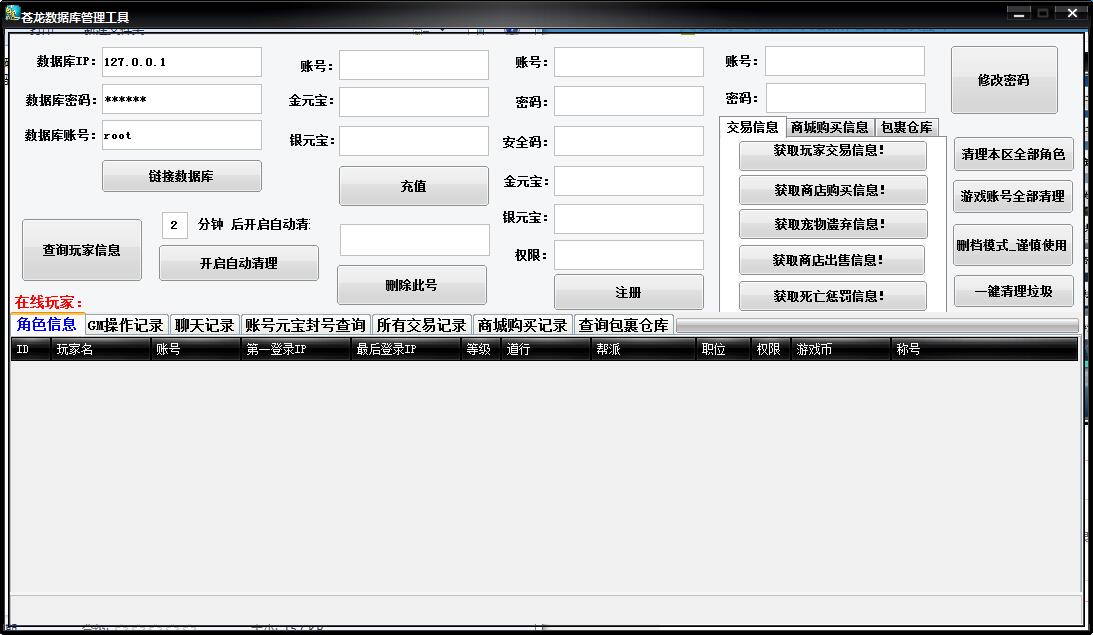This screenshot has width=1093, height=635.
Task: Open the 聊天记录 tab
Action: pos(204,325)
